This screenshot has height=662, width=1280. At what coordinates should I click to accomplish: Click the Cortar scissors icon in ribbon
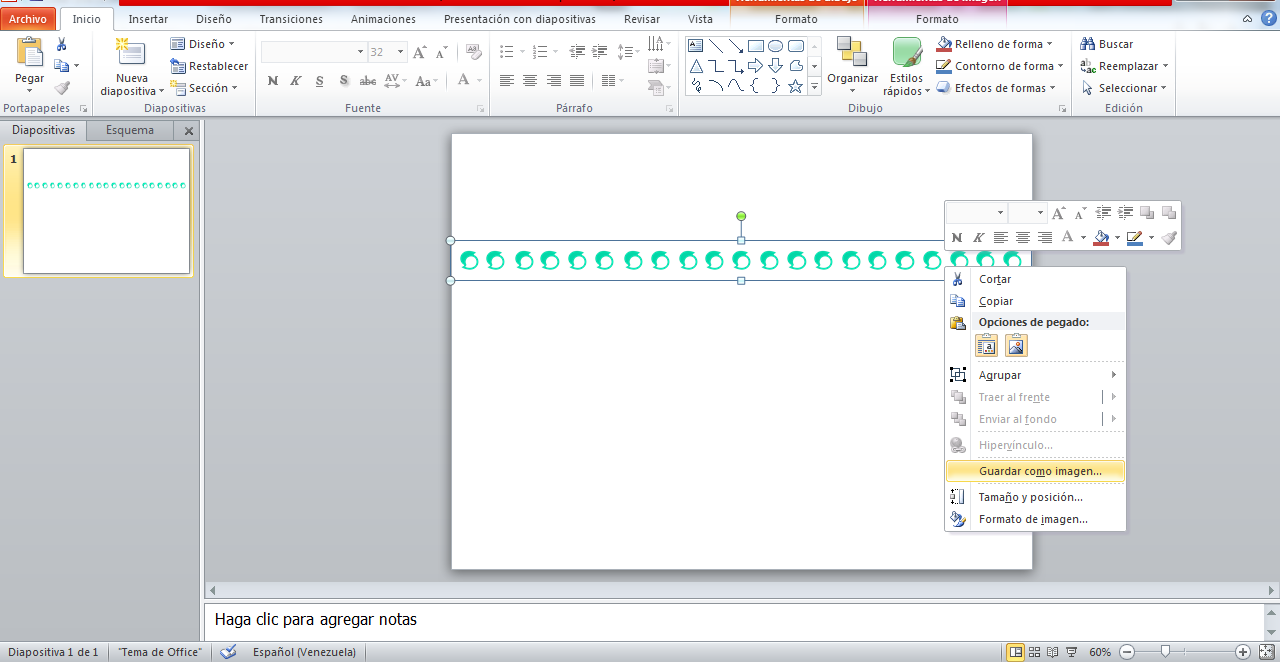62,44
